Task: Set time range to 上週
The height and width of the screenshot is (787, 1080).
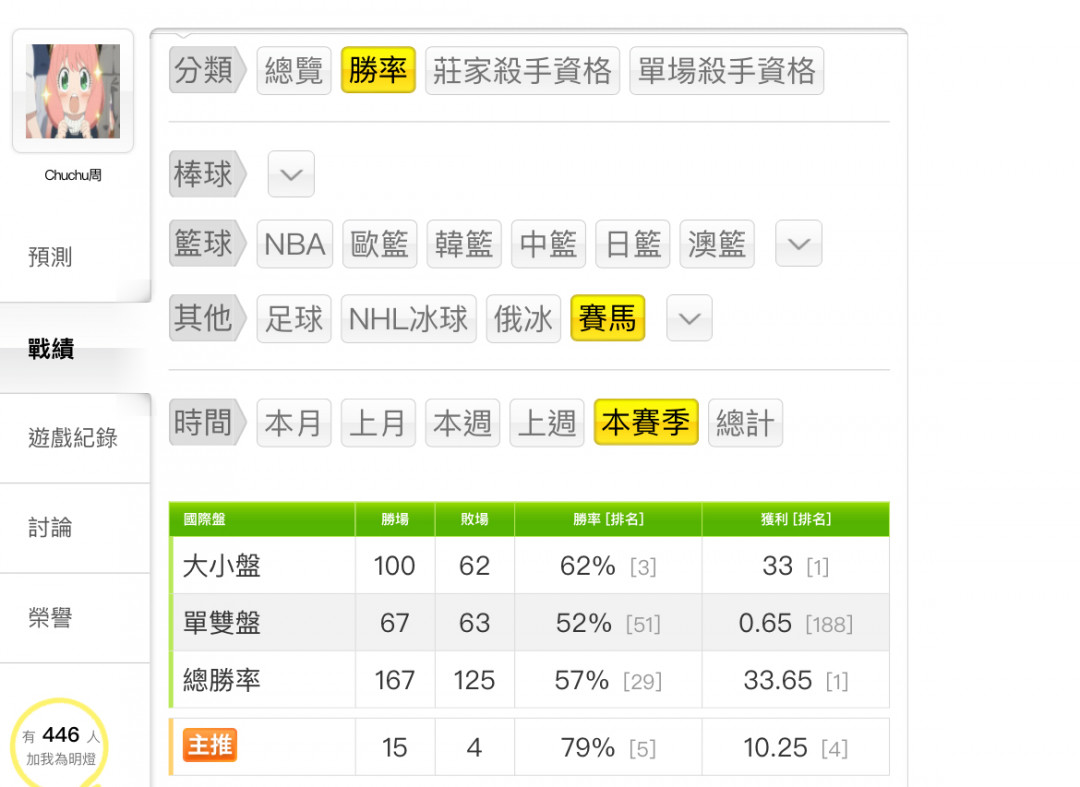Action: (x=547, y=423)
